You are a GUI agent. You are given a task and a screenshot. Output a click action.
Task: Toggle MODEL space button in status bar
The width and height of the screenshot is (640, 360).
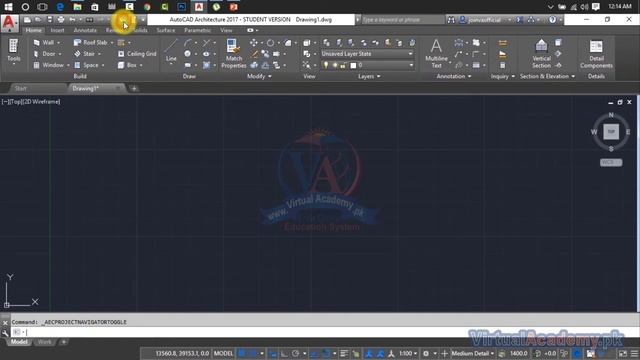point(223,353)
